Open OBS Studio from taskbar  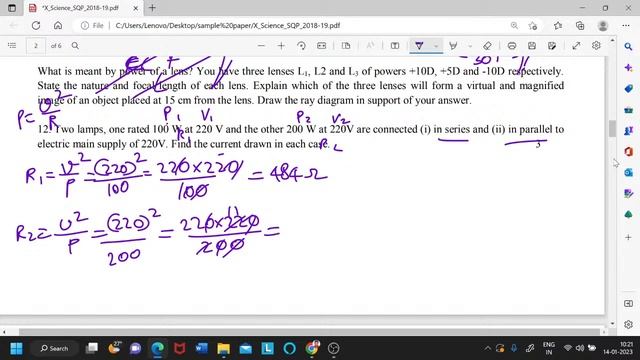pos(334,349)
